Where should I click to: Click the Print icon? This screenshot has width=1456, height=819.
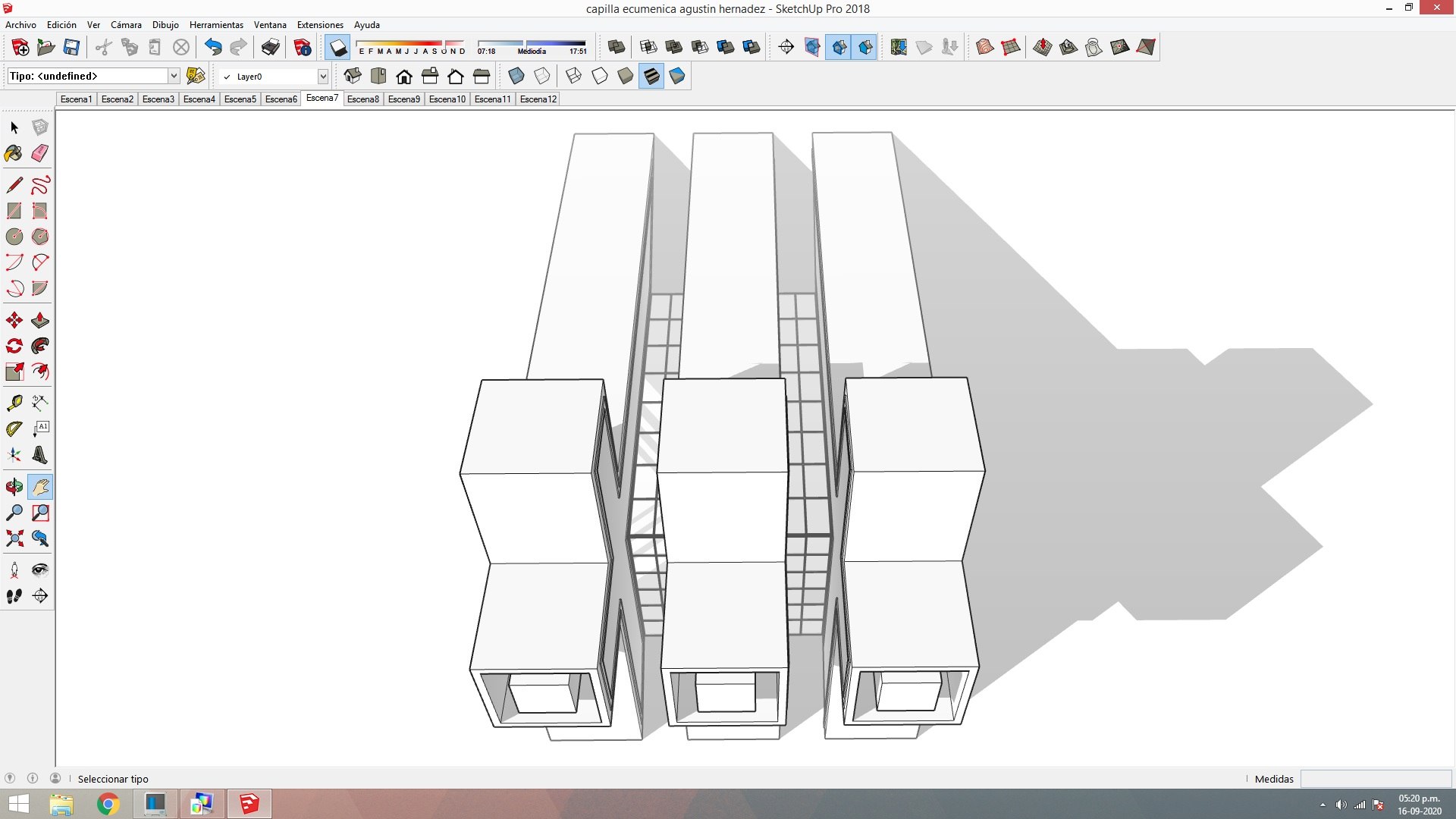click(x=271, y=47)
